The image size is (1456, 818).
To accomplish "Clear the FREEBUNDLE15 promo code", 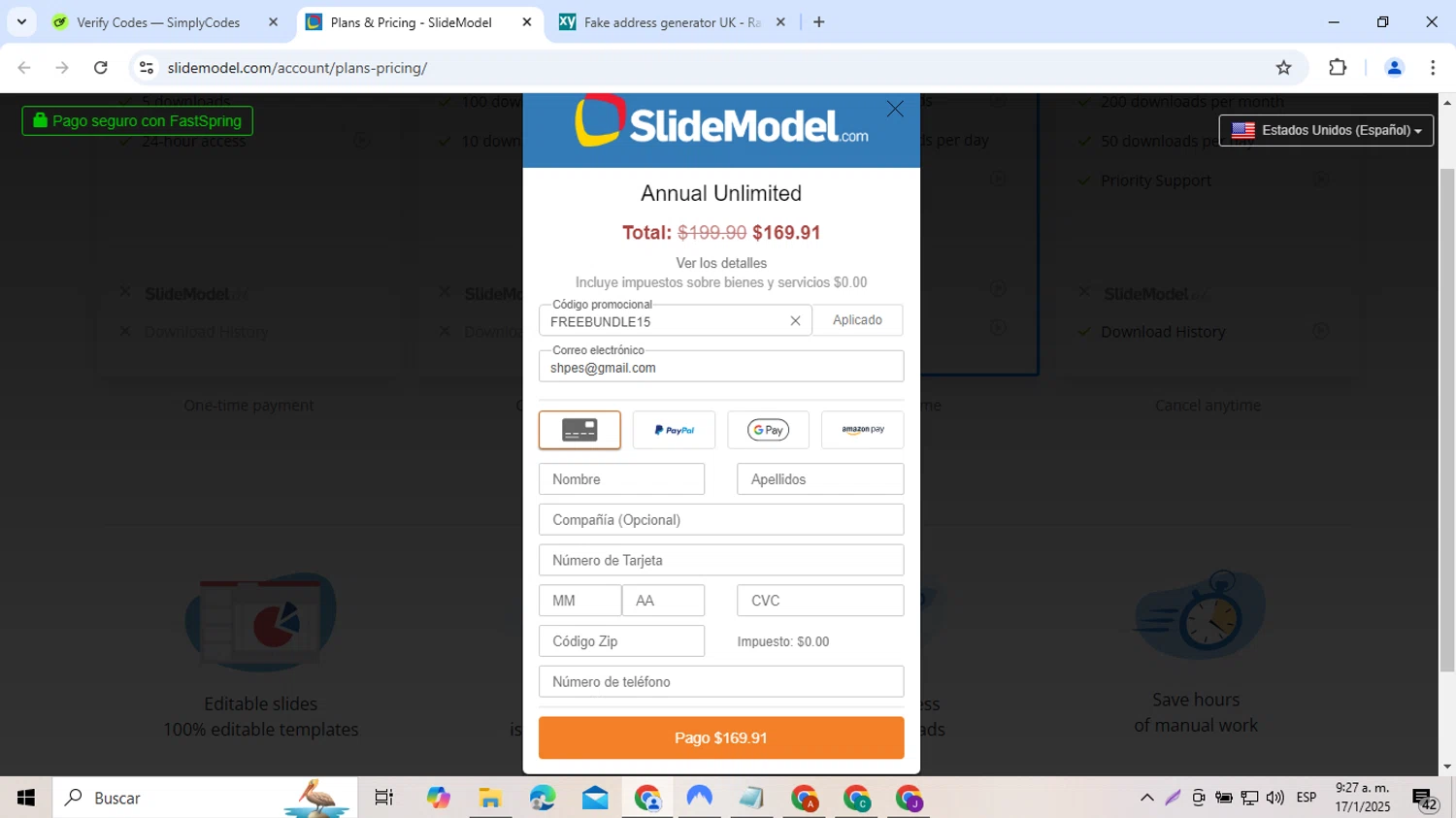I will click(795, 321).
